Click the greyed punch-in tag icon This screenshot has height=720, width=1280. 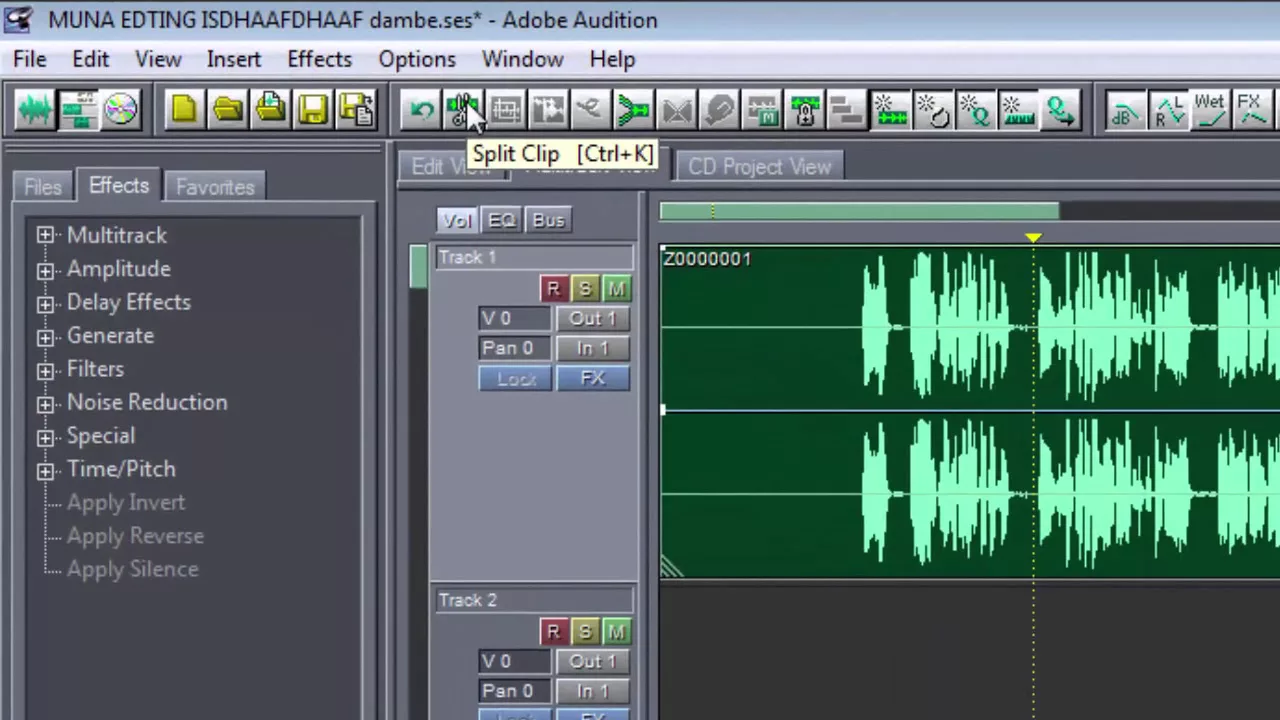coord(719,110)
